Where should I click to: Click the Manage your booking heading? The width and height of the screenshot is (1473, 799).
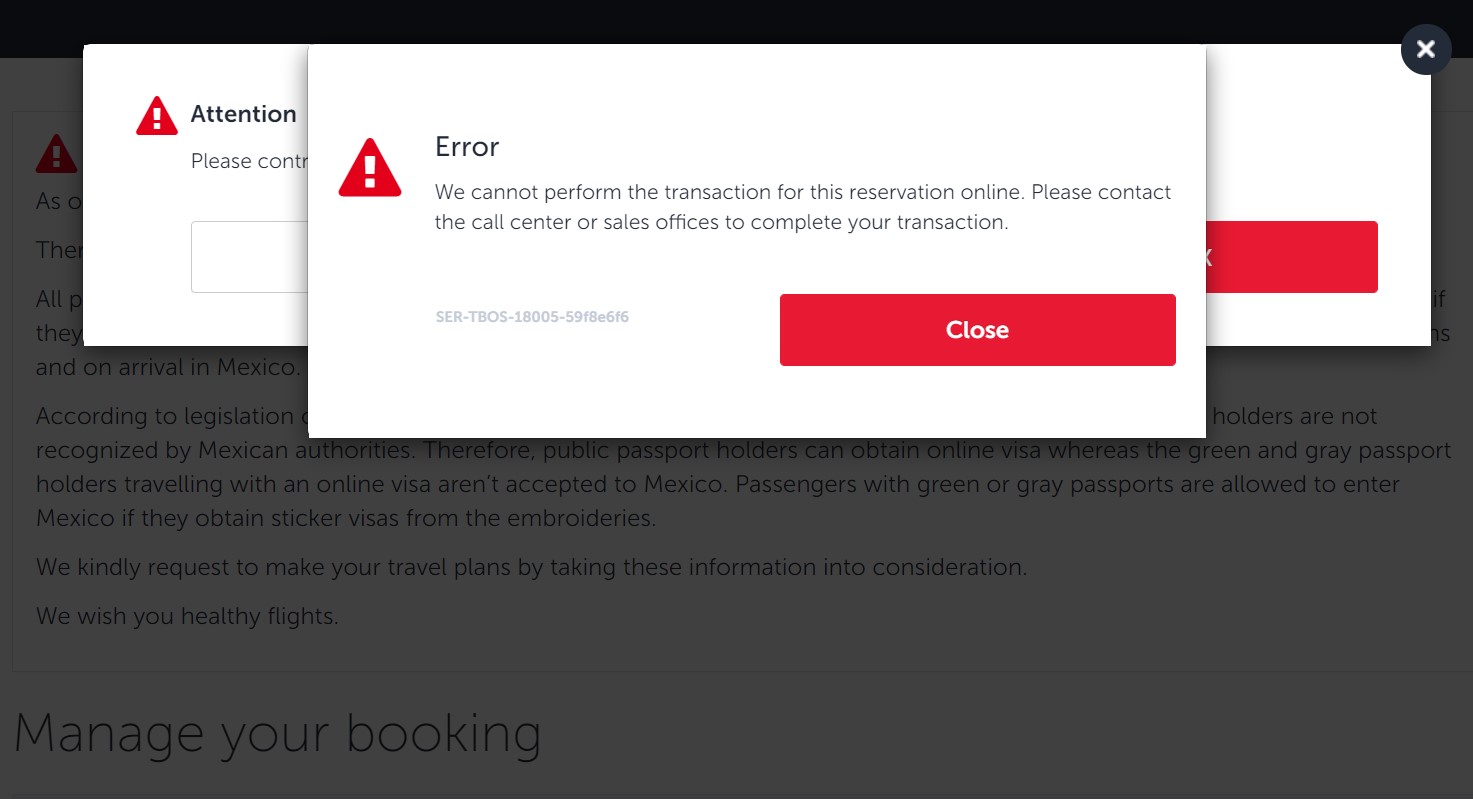click(x=278, y=733)
